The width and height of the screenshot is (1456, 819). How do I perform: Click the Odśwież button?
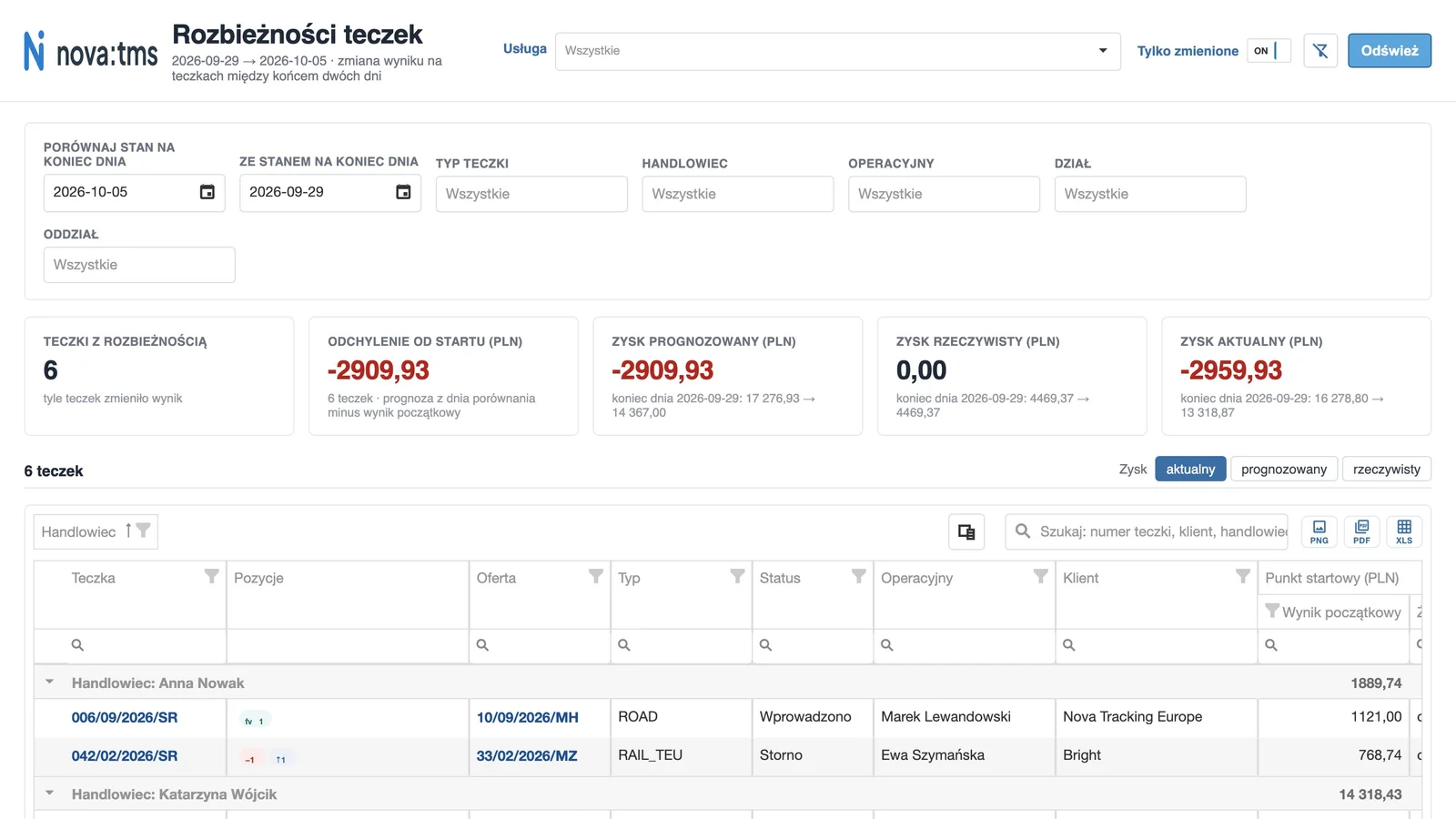click(1389, 51)
